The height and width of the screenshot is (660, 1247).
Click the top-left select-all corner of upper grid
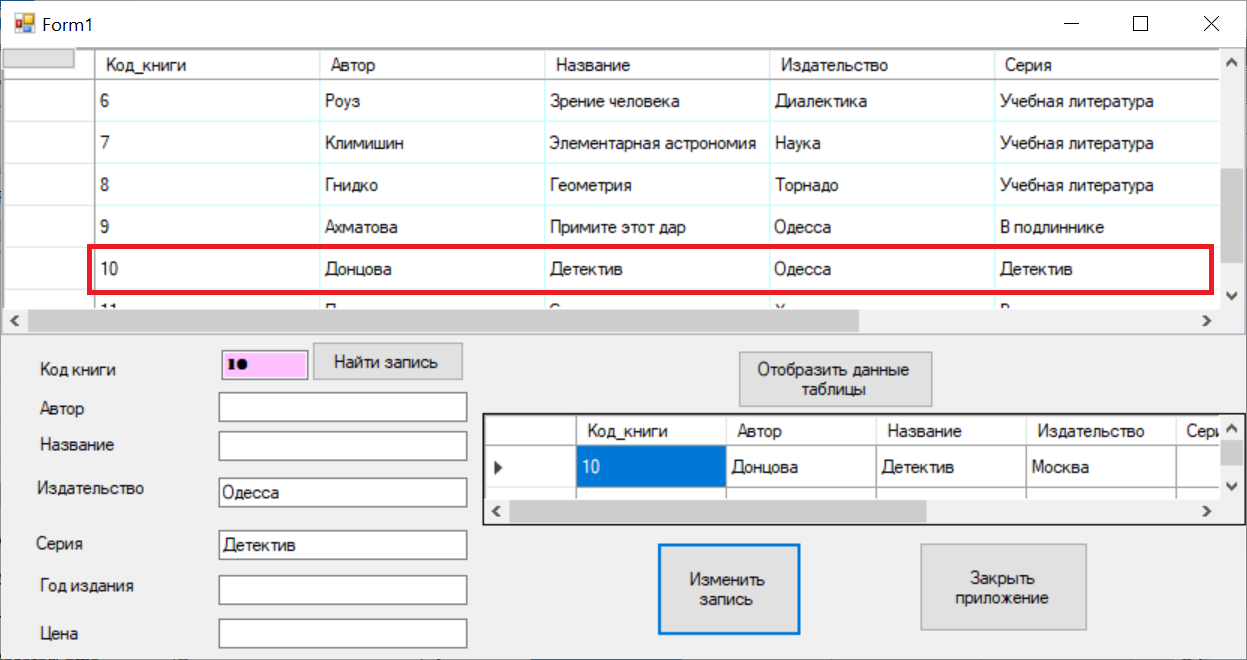point(40,59)
